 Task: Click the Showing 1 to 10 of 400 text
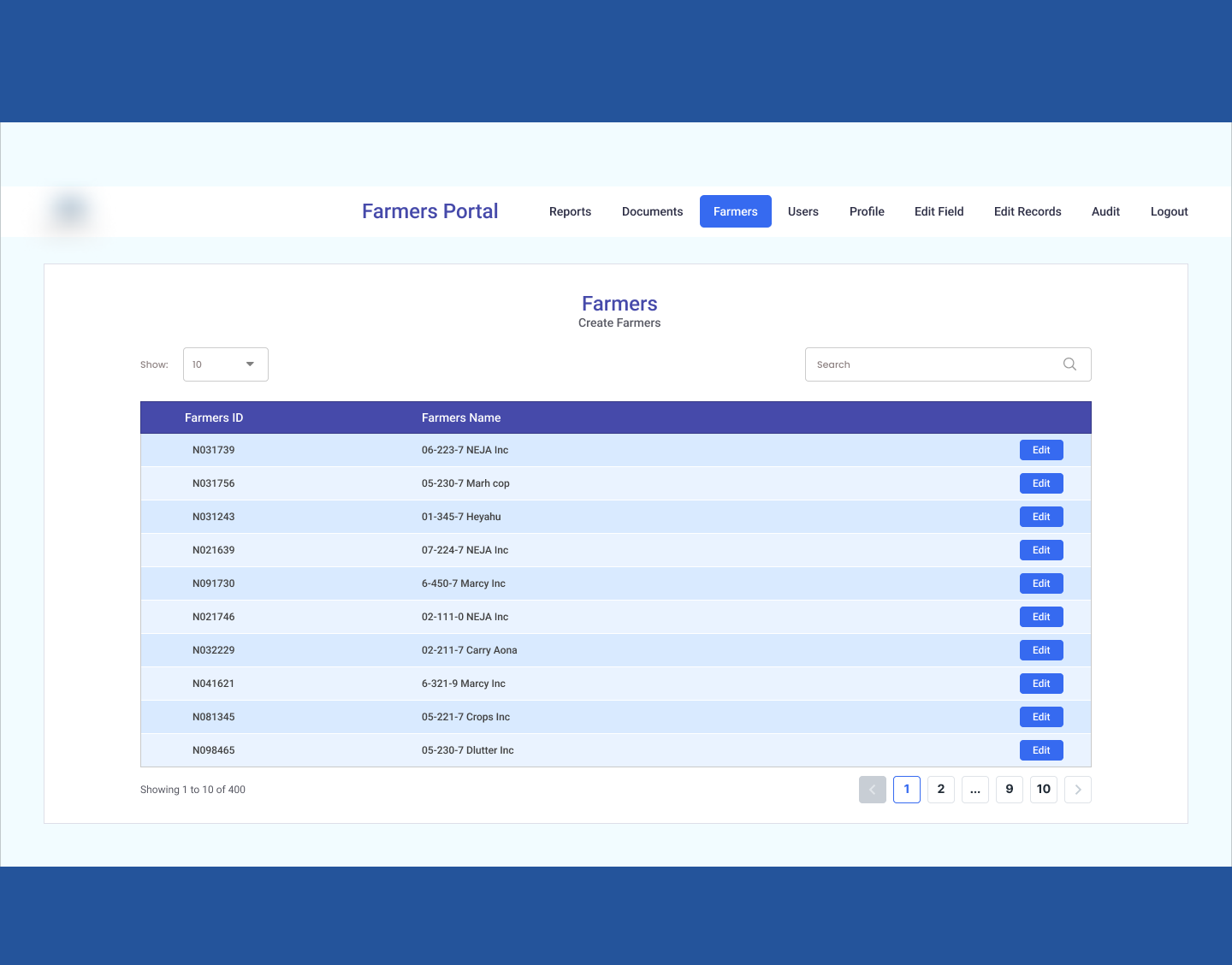coord(192,790)
